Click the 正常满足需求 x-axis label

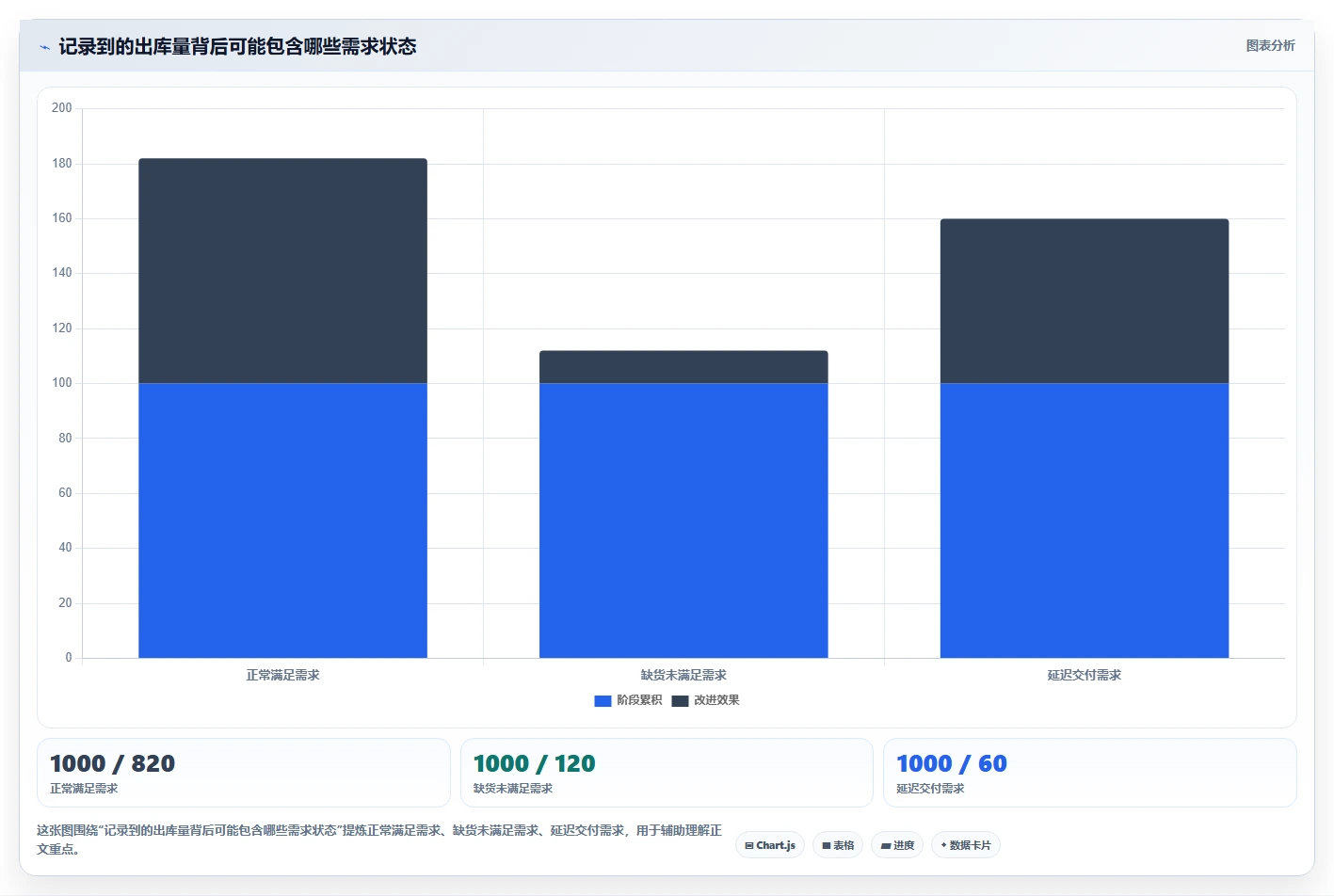coord(282,675)
